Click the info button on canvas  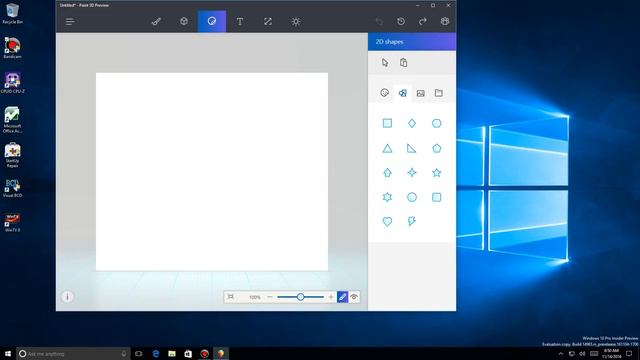[67, 297]
